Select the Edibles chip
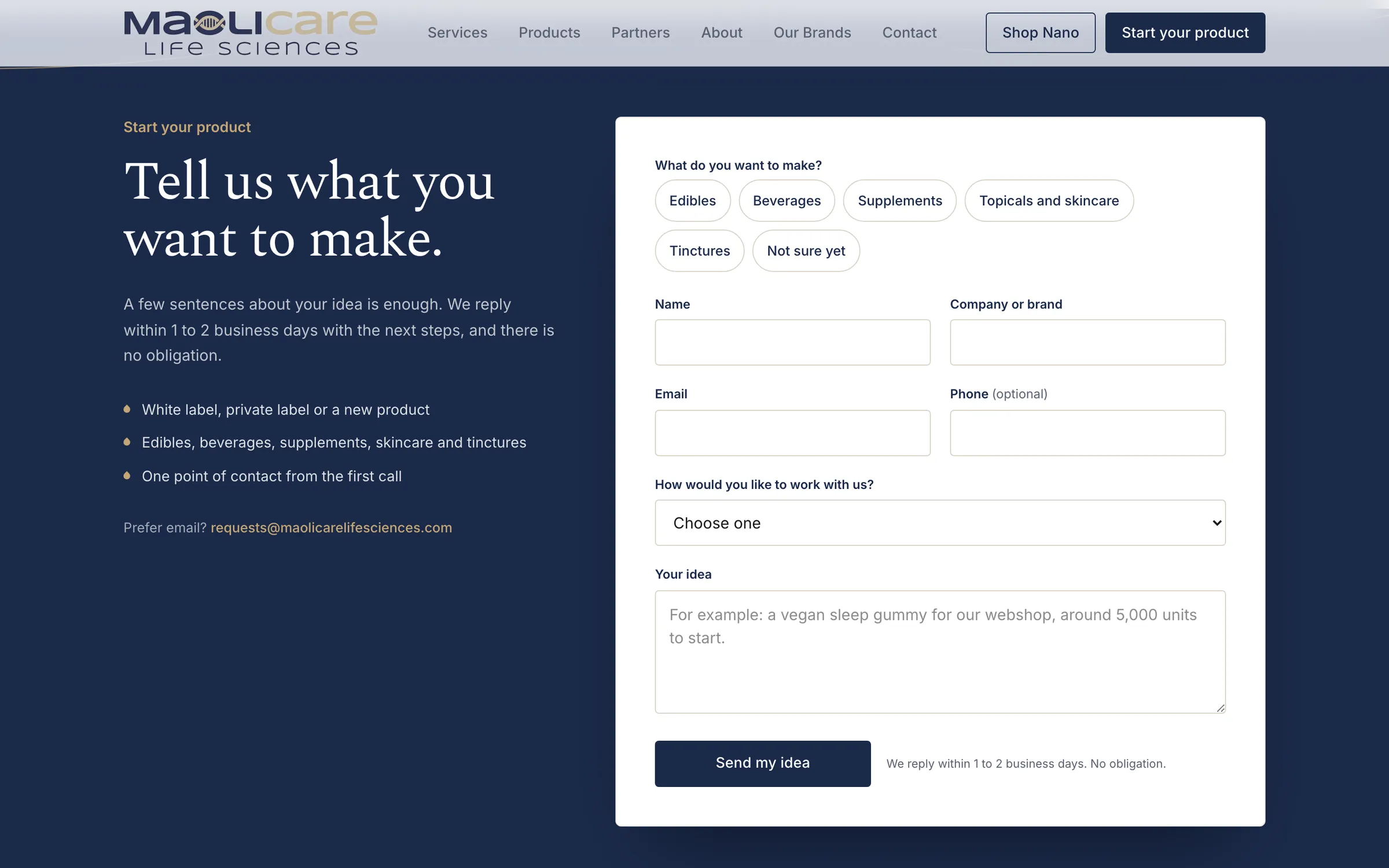 pyautogui.click(x=692, y=201)
